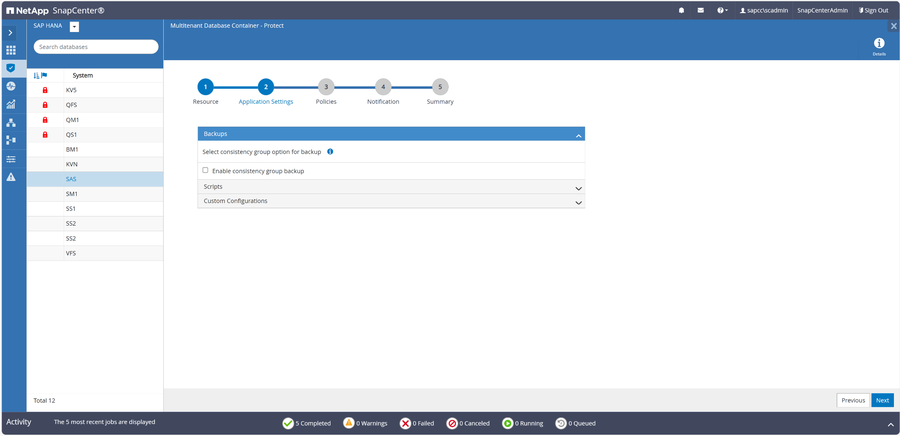Go to step 5 Summary
This screenshot has width=900, height=436.
(440, 87)
